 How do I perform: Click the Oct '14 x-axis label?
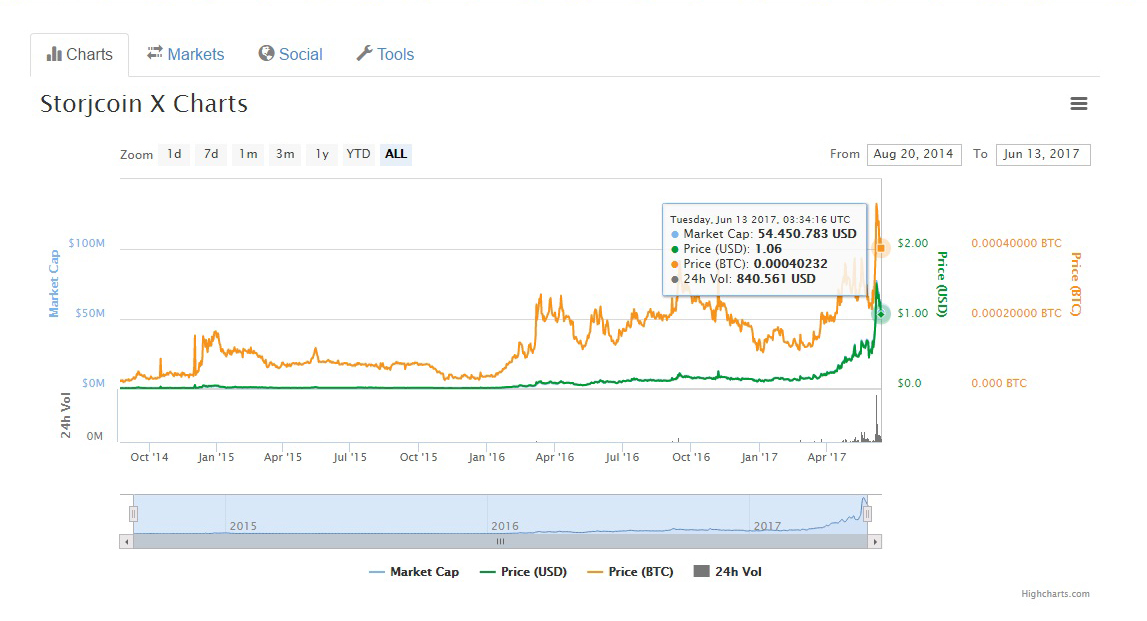point(149,457)
